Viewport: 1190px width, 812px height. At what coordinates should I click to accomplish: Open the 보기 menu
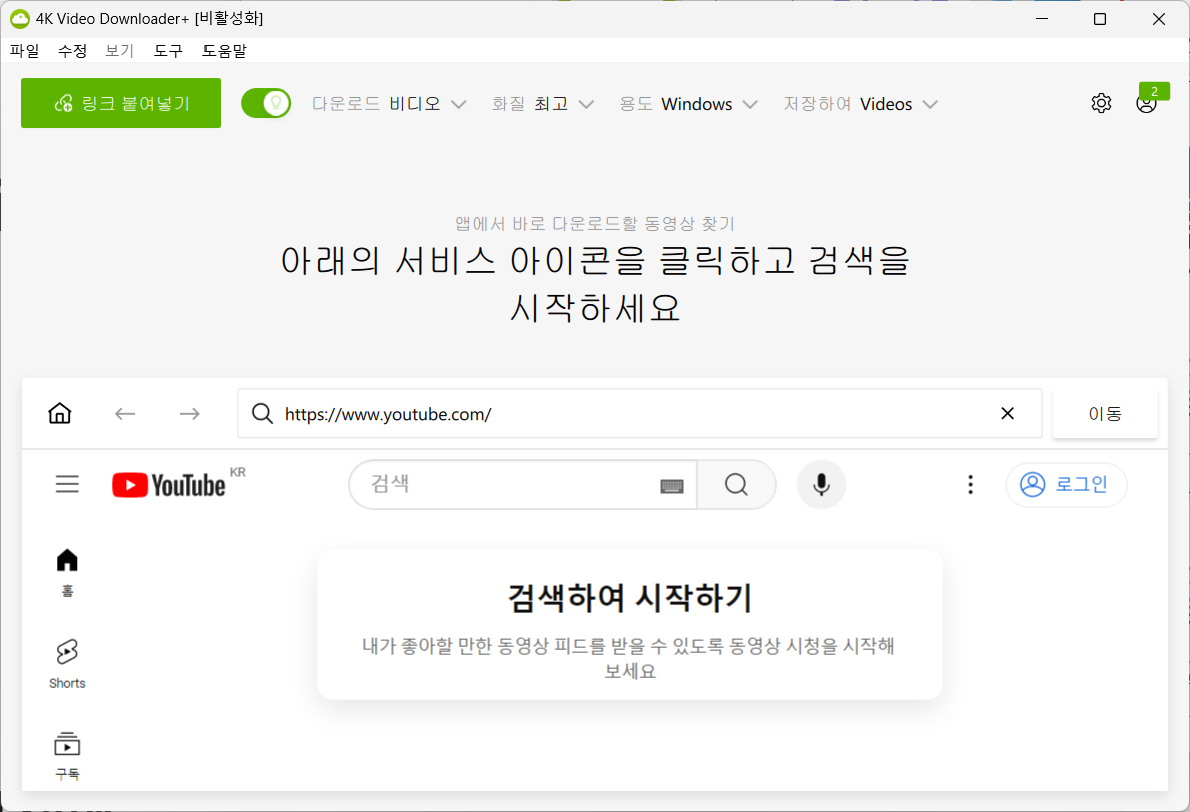119,51
